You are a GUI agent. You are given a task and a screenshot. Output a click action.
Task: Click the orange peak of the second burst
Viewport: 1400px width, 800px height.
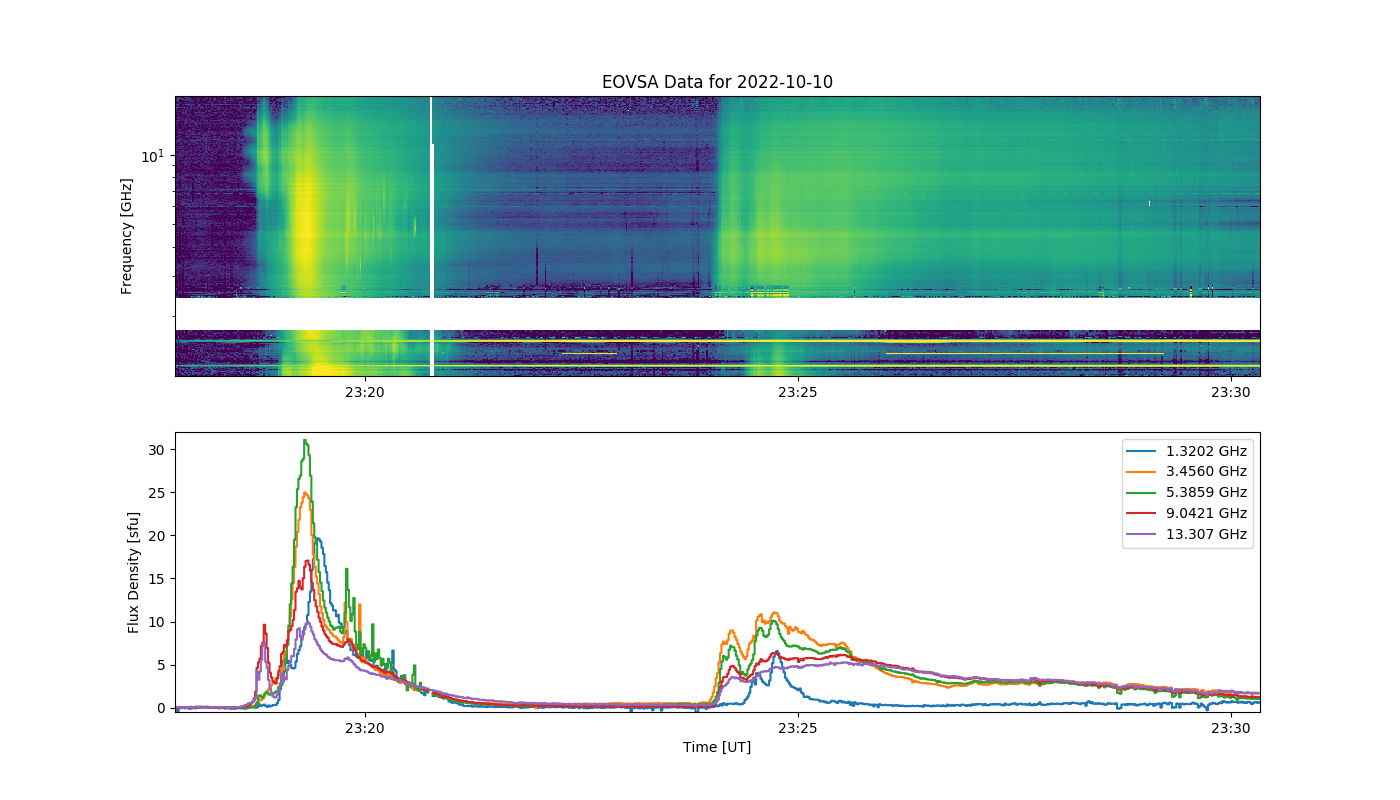click(773, 615)
